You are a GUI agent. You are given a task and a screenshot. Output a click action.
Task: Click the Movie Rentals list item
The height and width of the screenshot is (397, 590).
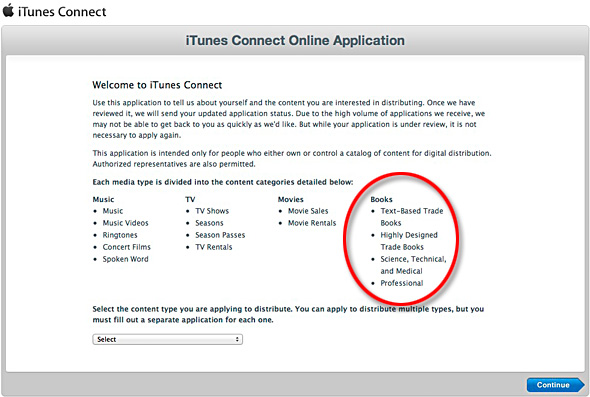pos(312,223)
